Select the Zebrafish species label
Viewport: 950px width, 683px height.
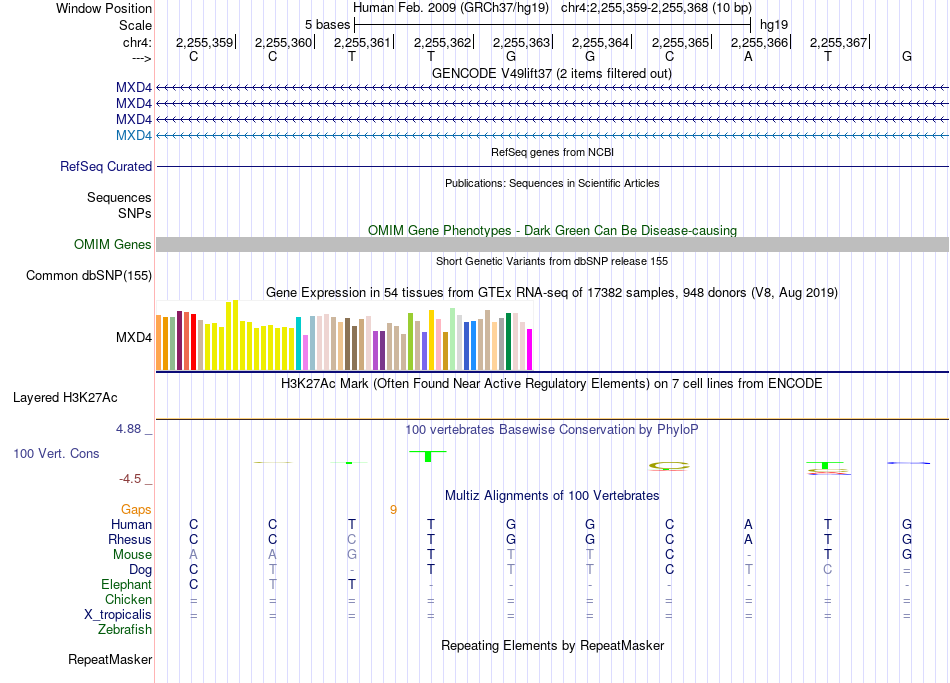pos(125,630)
